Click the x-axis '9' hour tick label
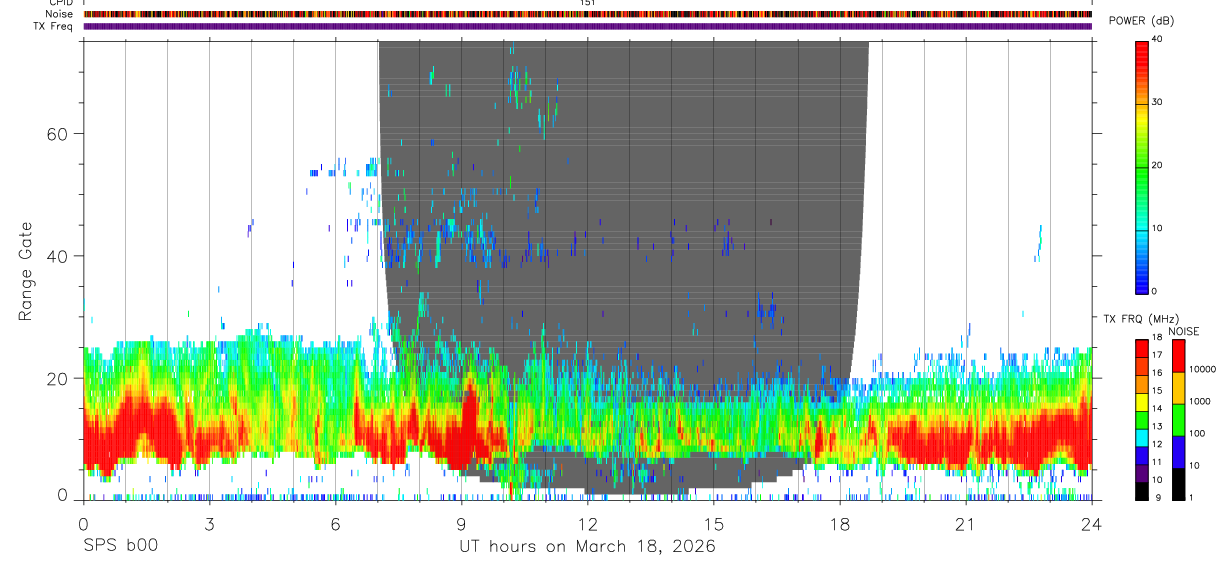Screen dimensions: 1228x567 [x=461, y=524]
